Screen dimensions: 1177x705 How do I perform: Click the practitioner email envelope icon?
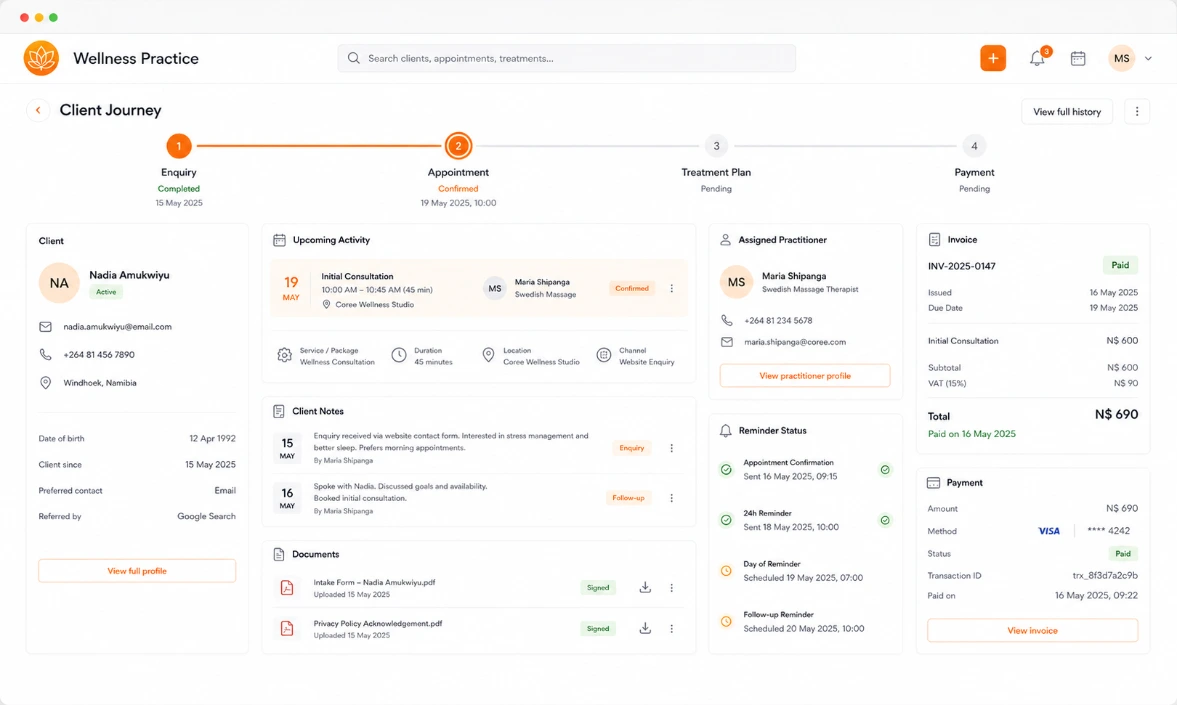coord(727,342)
